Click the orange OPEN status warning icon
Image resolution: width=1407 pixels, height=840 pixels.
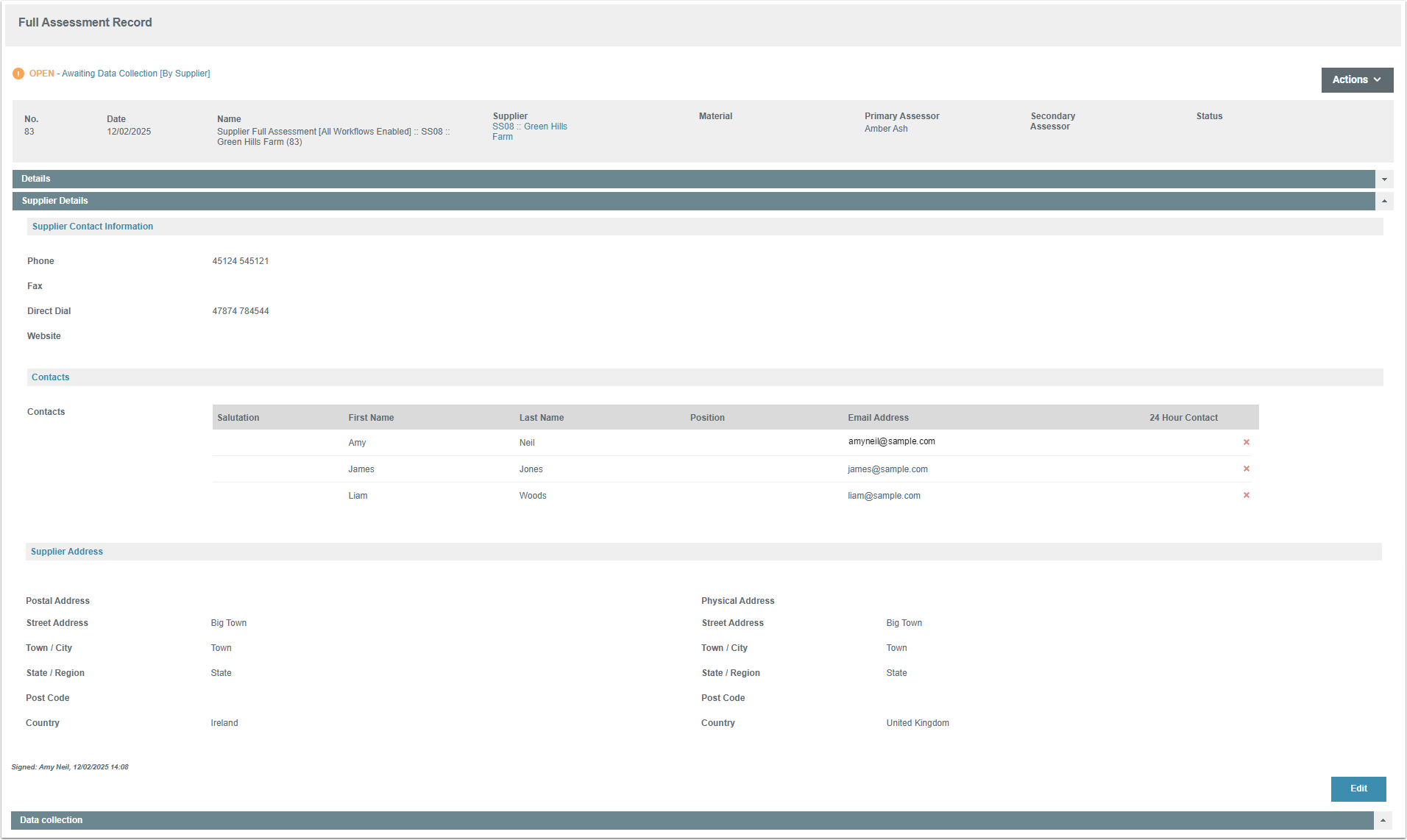[x=18, y=74]
